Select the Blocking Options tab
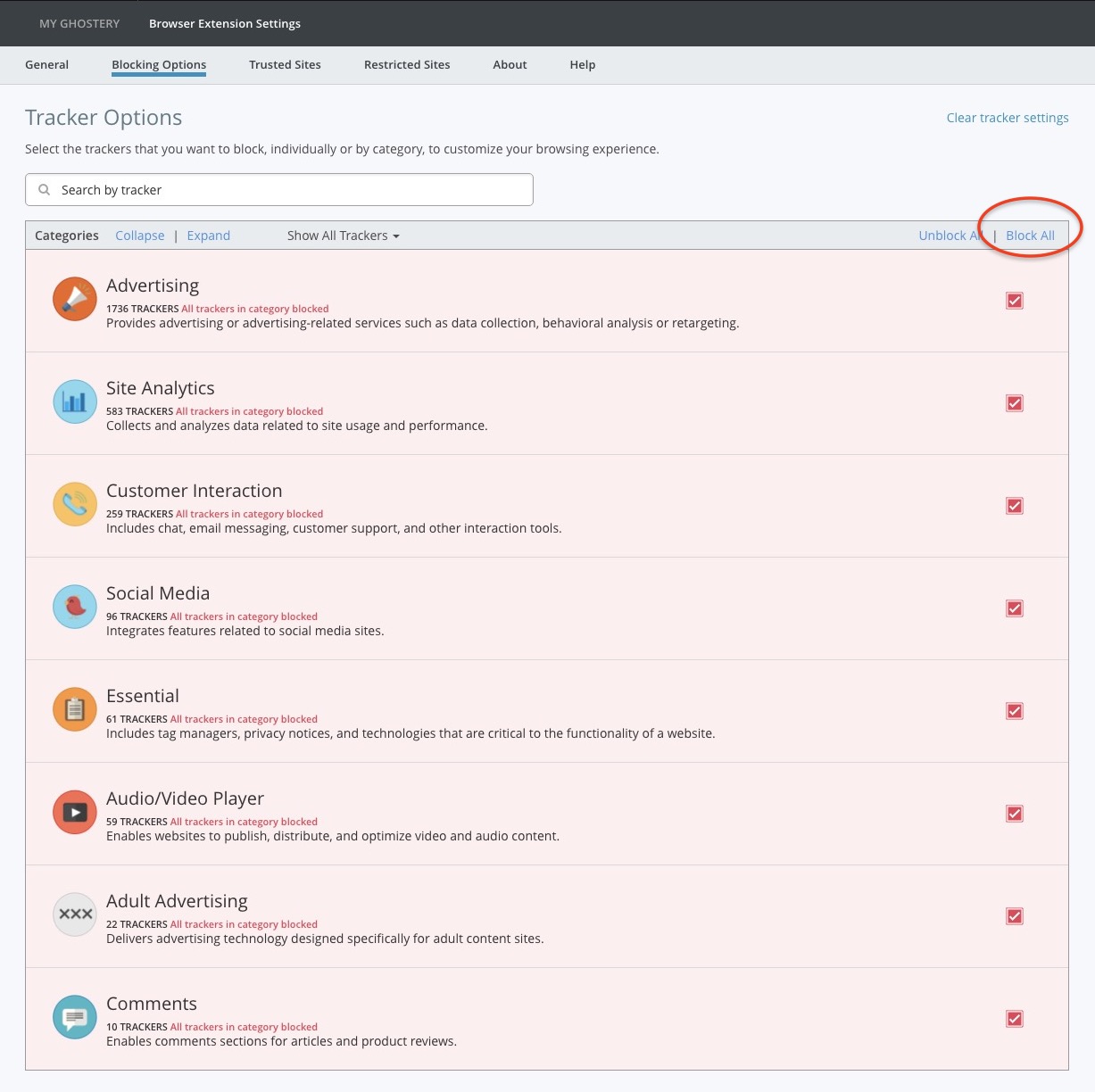Screen dimensions: 1095x1092 (x=159, y=65)
